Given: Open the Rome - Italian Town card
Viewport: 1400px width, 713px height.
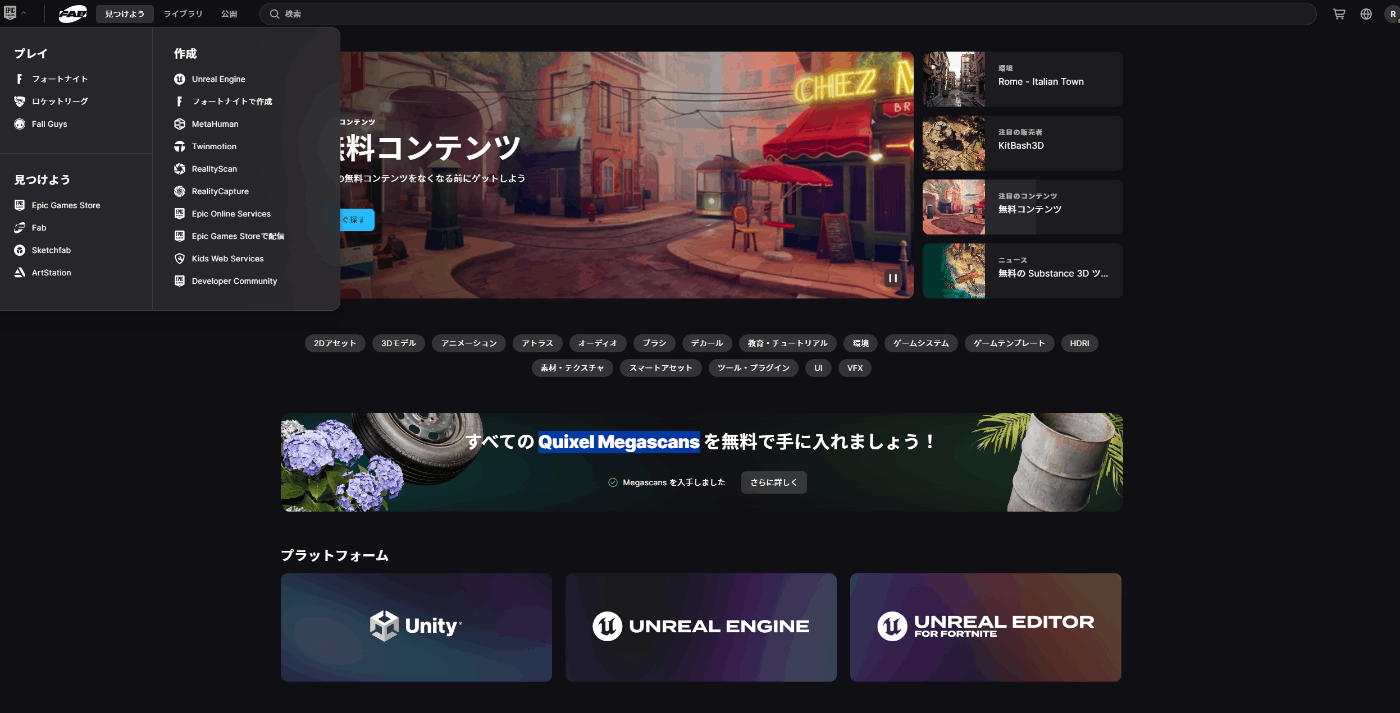Looking at the screenshot, I should (x=1023, y=79).
